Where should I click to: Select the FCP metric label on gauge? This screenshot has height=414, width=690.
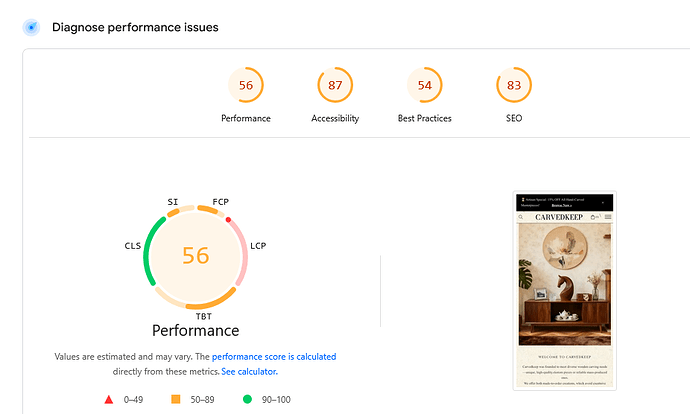(221, 202)
